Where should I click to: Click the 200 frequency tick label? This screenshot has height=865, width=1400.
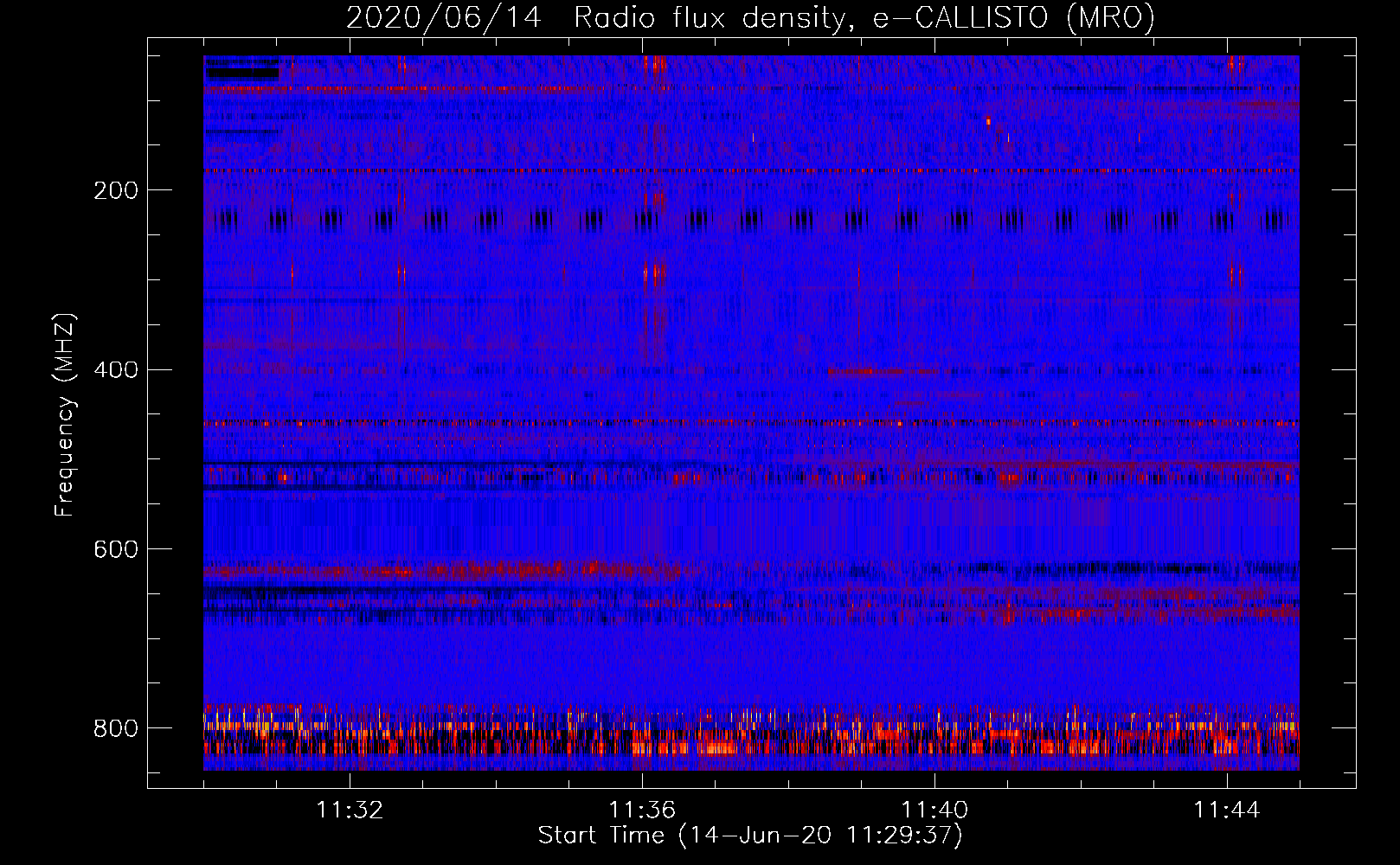(x=116, y=190)
